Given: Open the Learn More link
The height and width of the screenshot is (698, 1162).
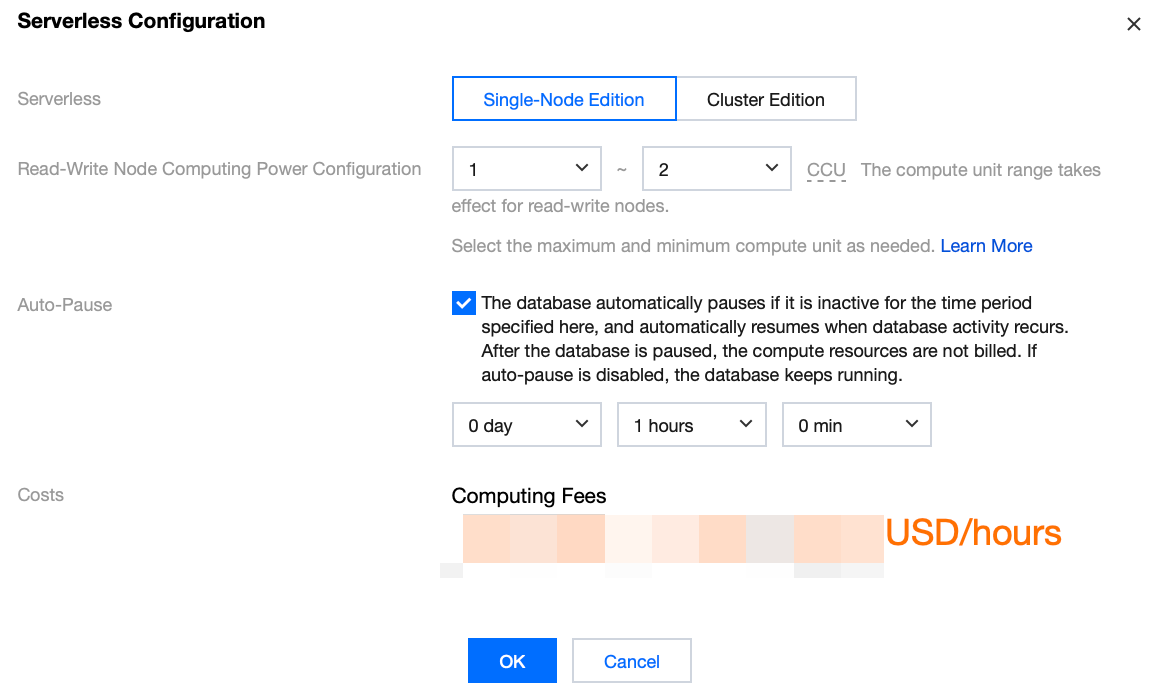Looking at the screenshot, I should pos(986,246).
